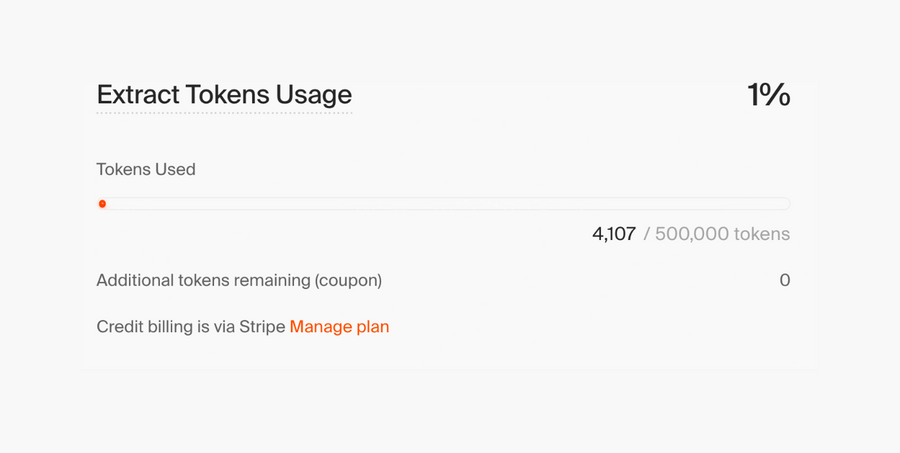
Task: Click the Tokens Used label
Action: [x=146, y=169]
